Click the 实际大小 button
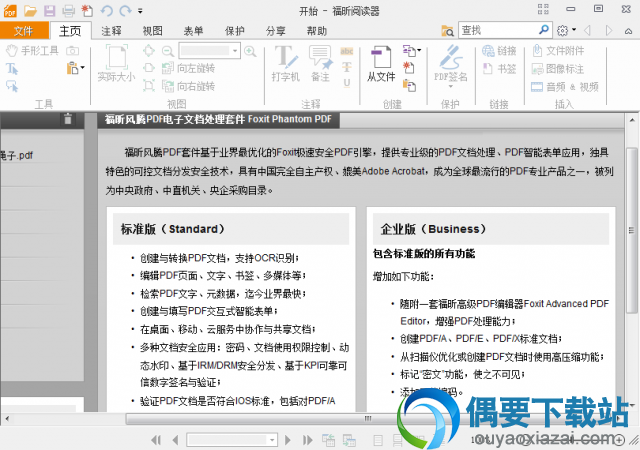Viewport: 640px width, 450px height. (x=116, y=63)
